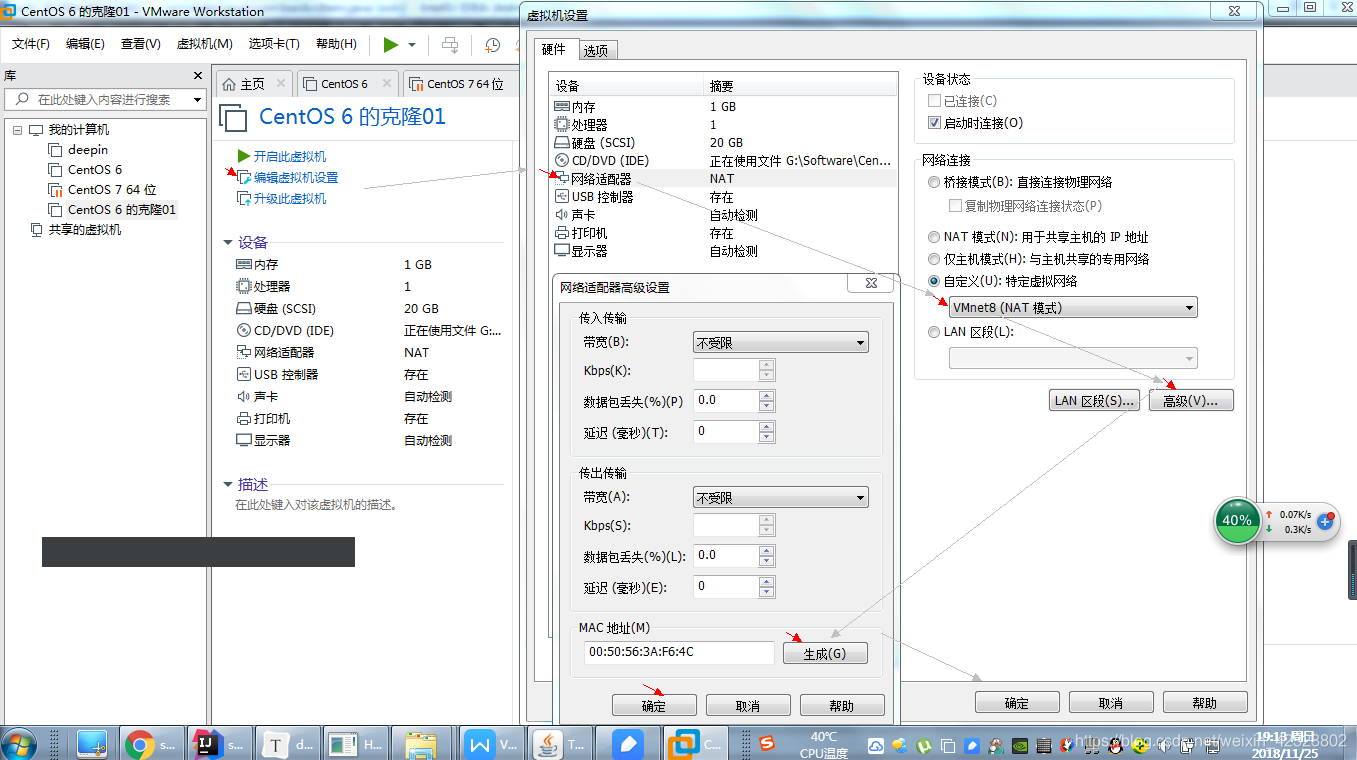Click the file explorer folder taskbar icon

click(421, 744)
